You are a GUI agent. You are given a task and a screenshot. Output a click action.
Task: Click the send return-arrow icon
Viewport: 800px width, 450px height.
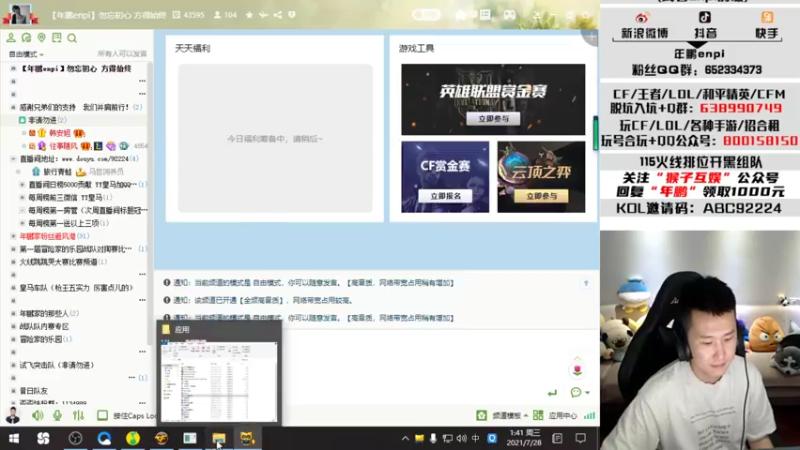click(x=552, y=392)
